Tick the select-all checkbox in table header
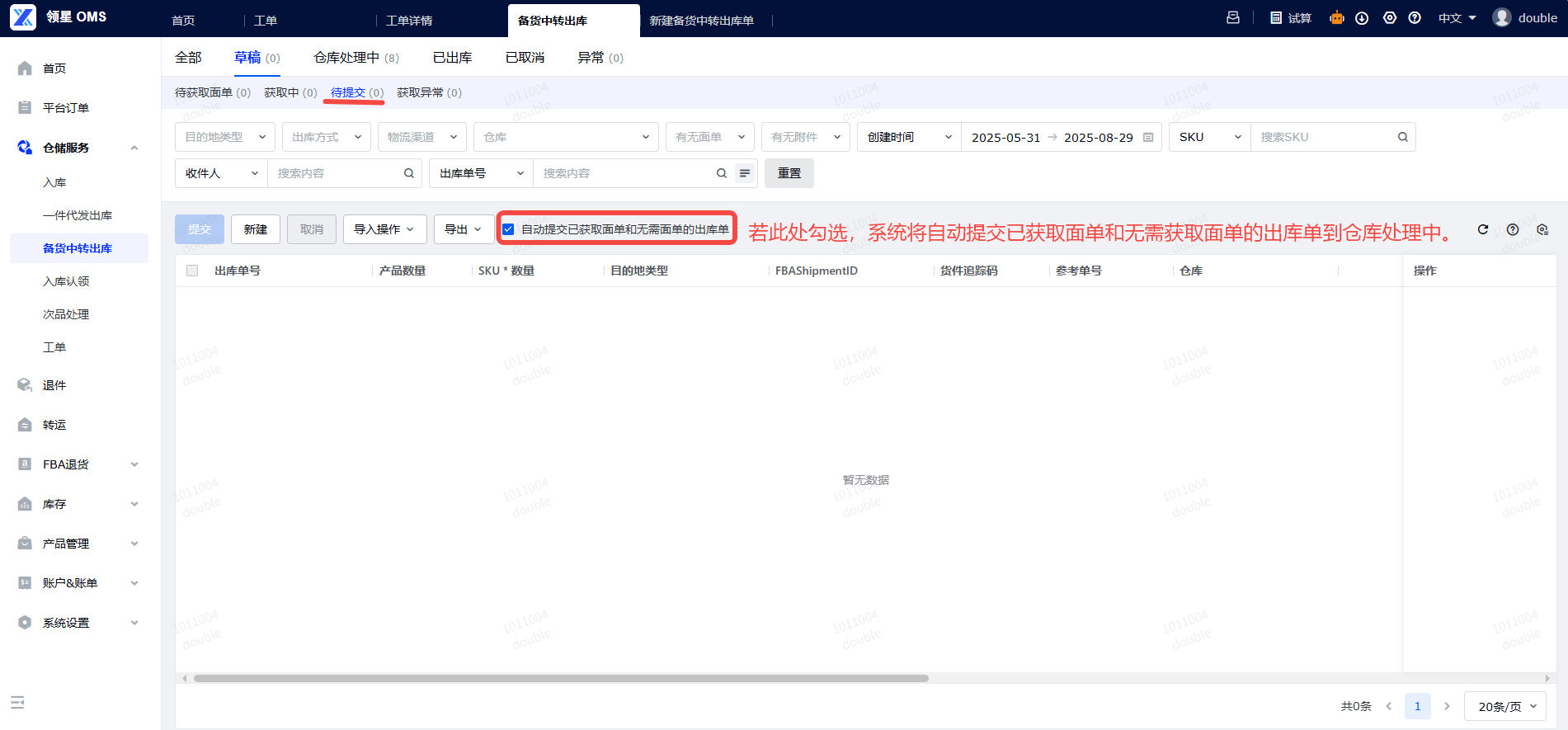 (x=192, y=271)
